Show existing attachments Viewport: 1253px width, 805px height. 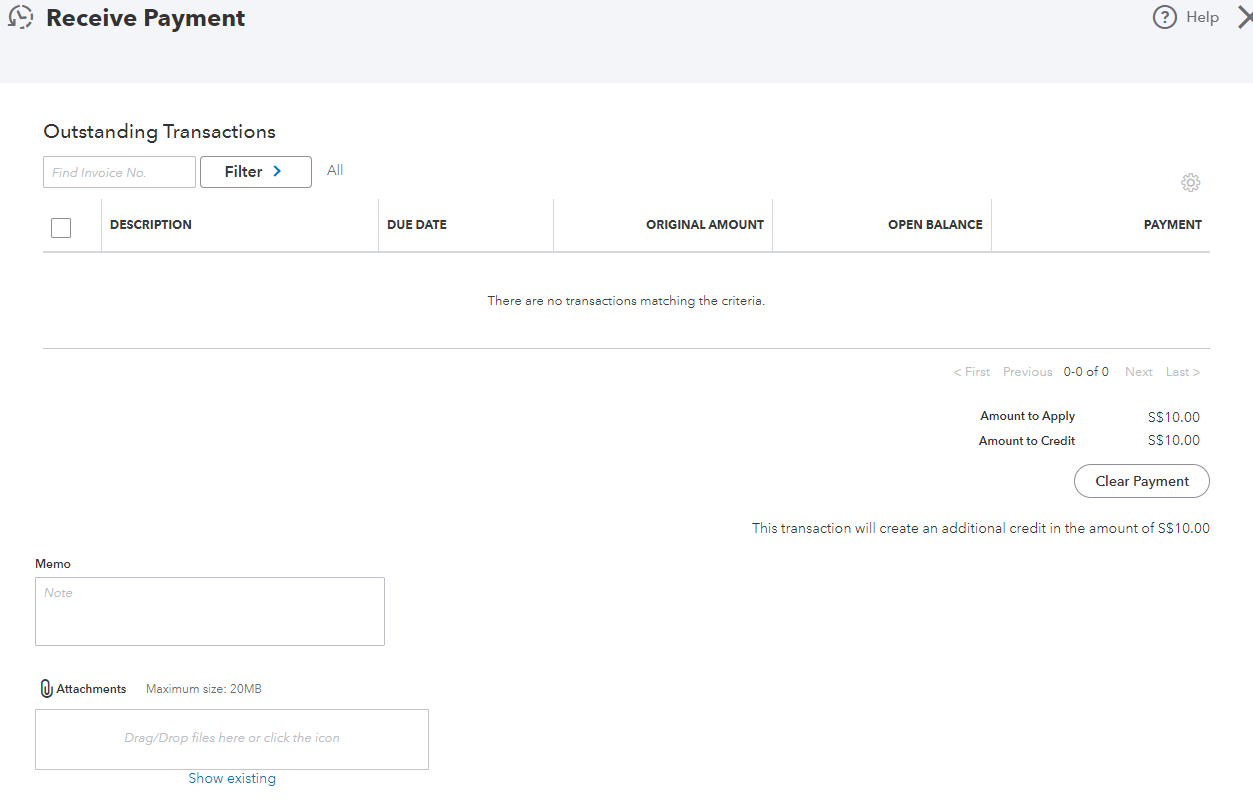tap(231, 777)
